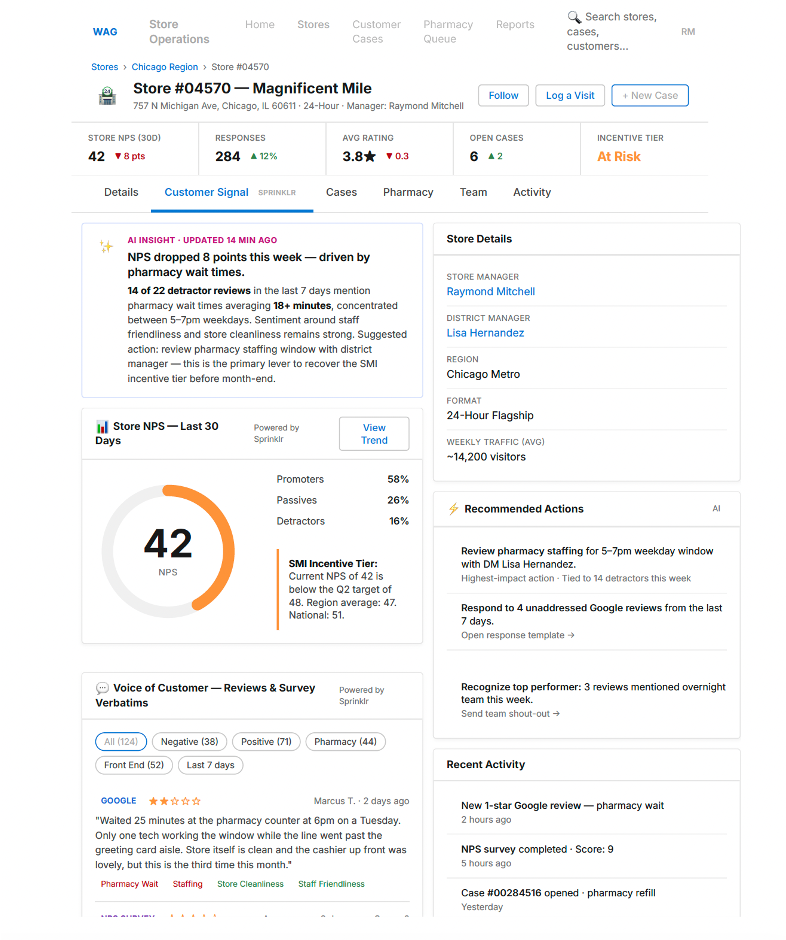Switch to the Details tab
Viewport: 786px width, 940px height.
121,192
